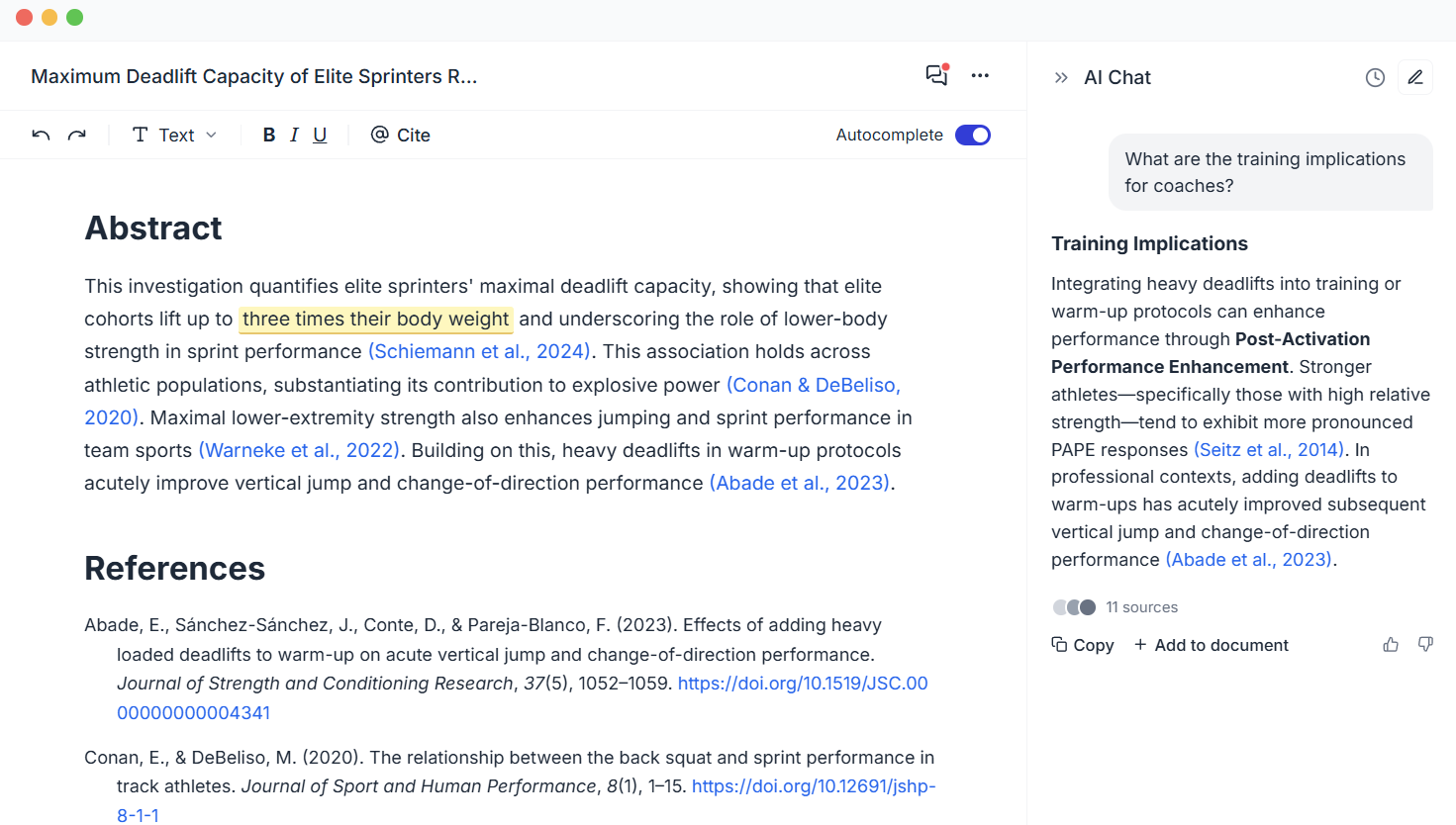
Task: Toggle the Autocomplete switch off
Action: click(x=973, y=135)
